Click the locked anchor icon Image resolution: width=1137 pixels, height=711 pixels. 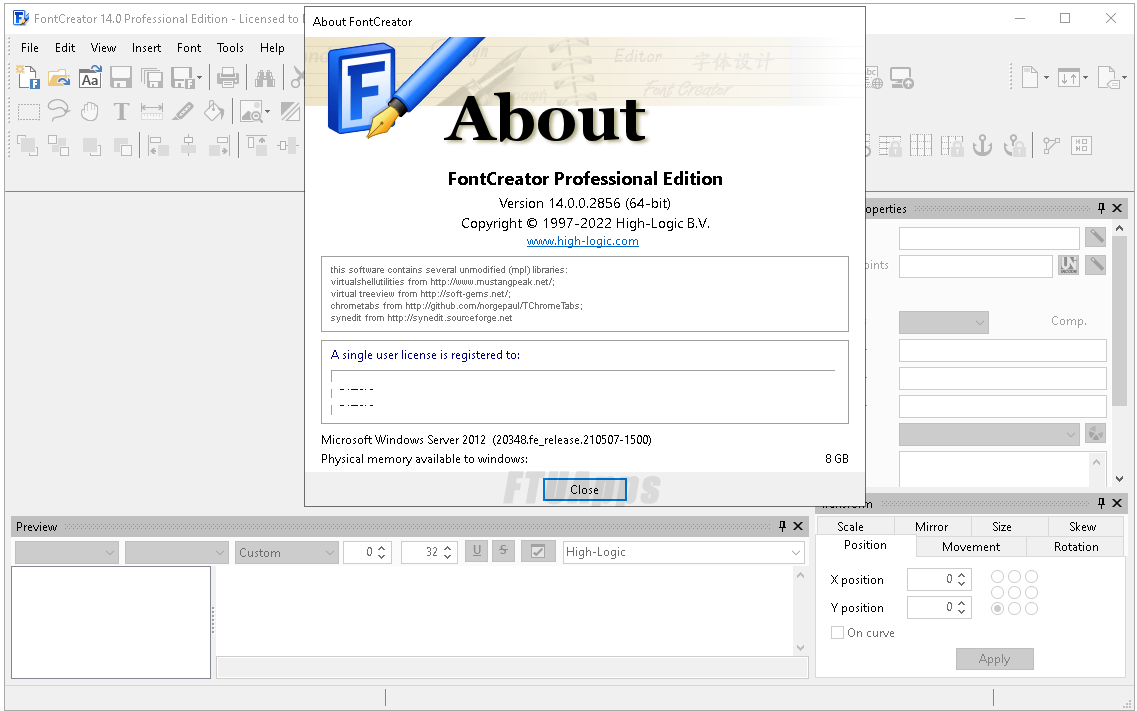tap(1014, 146)
